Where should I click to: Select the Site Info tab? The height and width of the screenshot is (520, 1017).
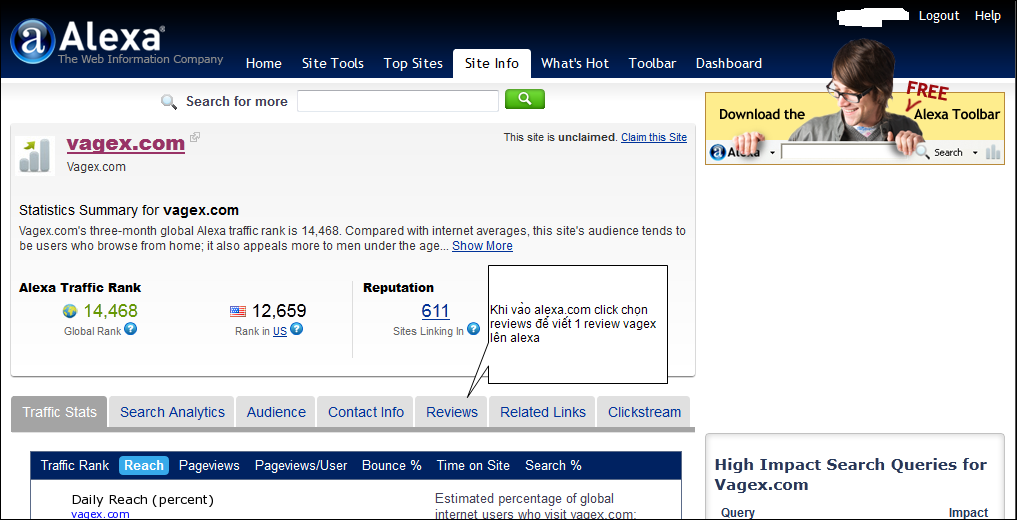(492, 64)
